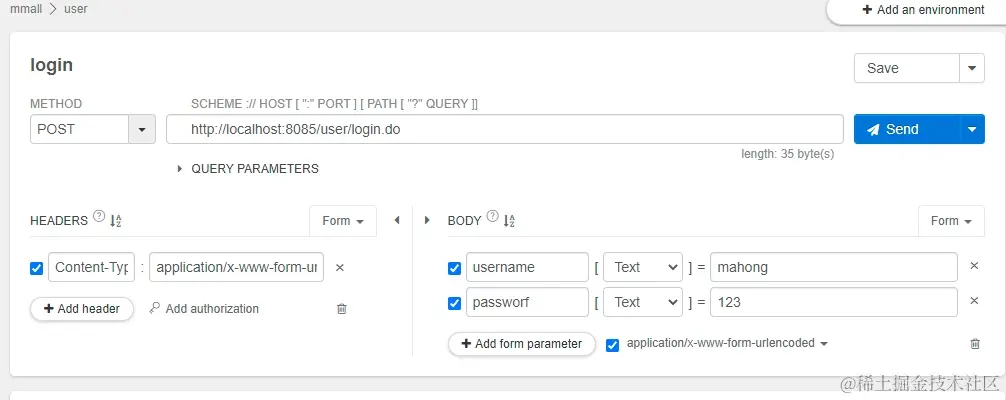Uncheck the username parameter checkbox
This screenshot has height=400, width=1006.
coord(454,268)
